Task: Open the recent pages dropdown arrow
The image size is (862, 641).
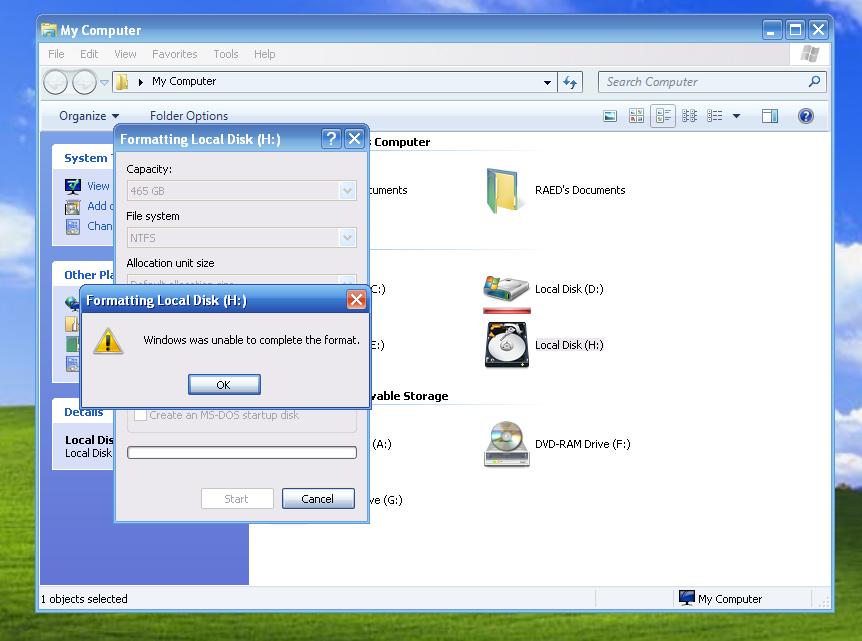Action: pyautogui.click(x=104, y=82)
